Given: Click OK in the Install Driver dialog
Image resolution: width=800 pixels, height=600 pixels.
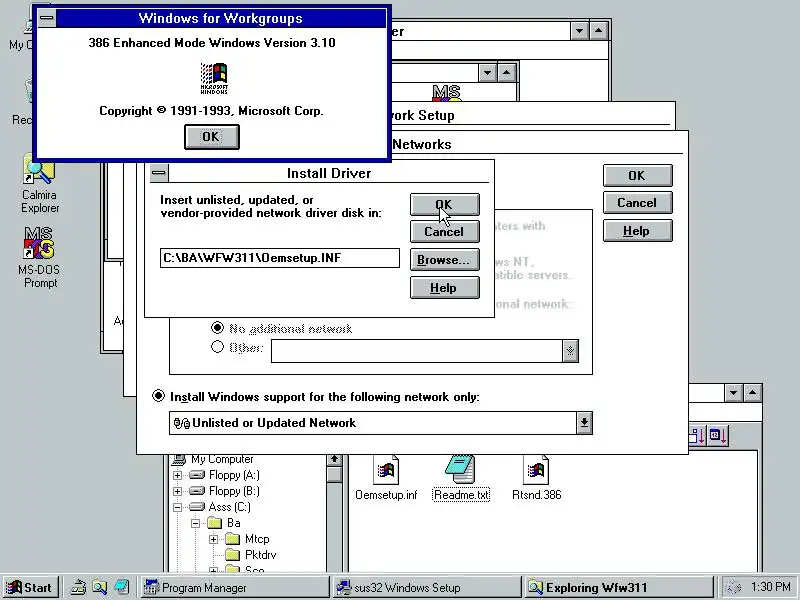Looking at the screenshot, I should coord(444,205).
